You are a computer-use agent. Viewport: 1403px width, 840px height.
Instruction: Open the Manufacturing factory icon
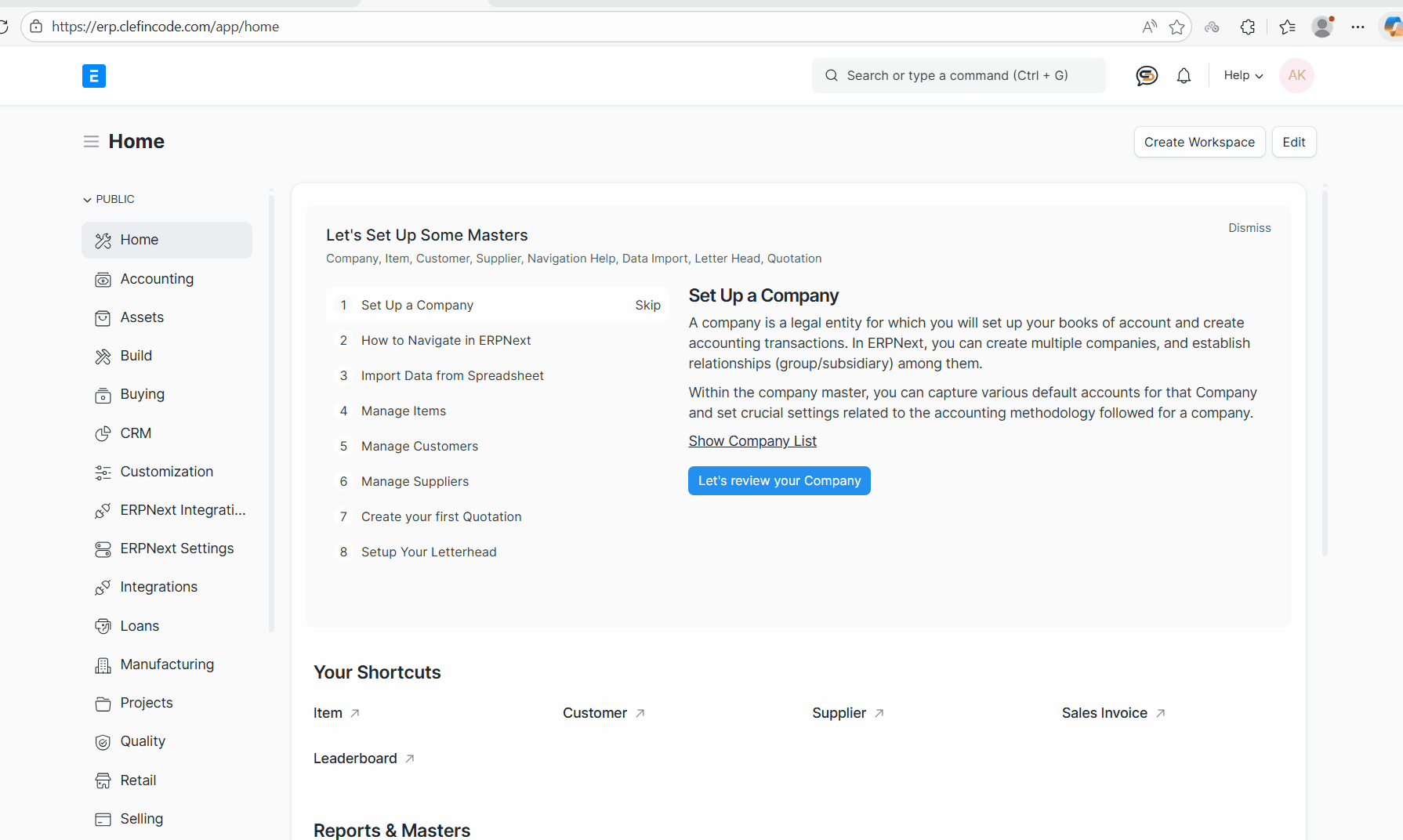[103, 664]
